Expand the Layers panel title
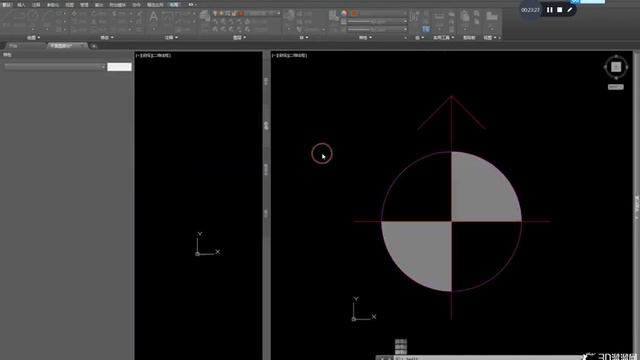Viewport: 640px width, 360px height. click(239, 38)
